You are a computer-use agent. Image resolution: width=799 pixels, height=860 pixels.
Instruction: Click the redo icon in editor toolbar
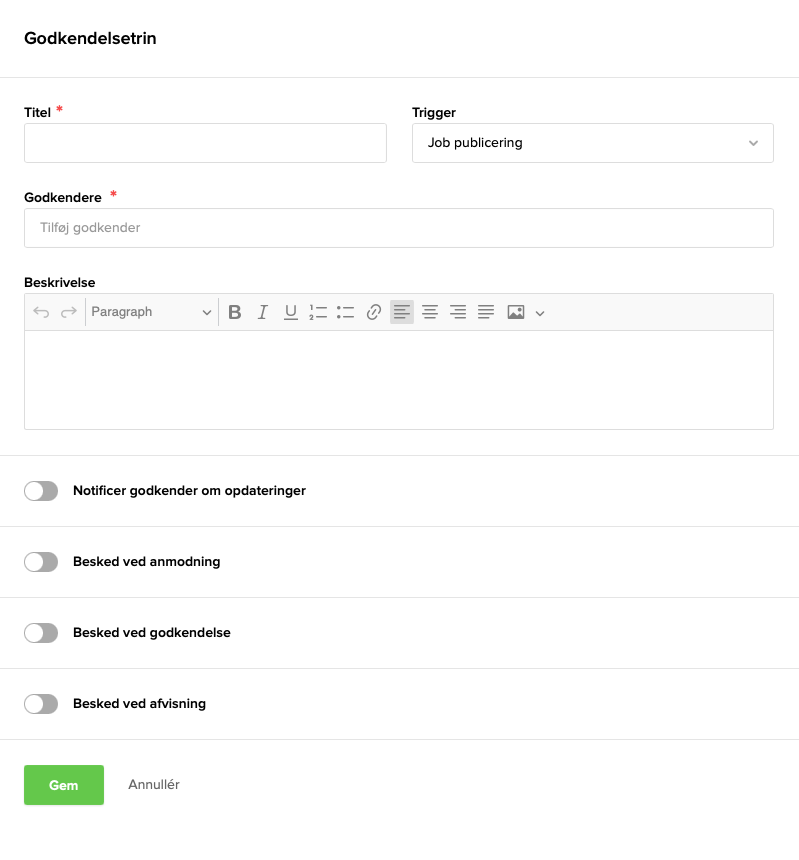pos(69,312)
